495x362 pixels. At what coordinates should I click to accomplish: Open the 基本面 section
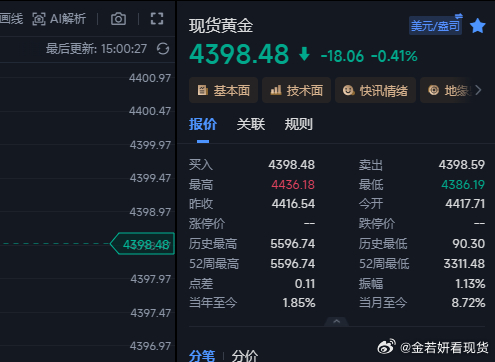click(223, 90)
